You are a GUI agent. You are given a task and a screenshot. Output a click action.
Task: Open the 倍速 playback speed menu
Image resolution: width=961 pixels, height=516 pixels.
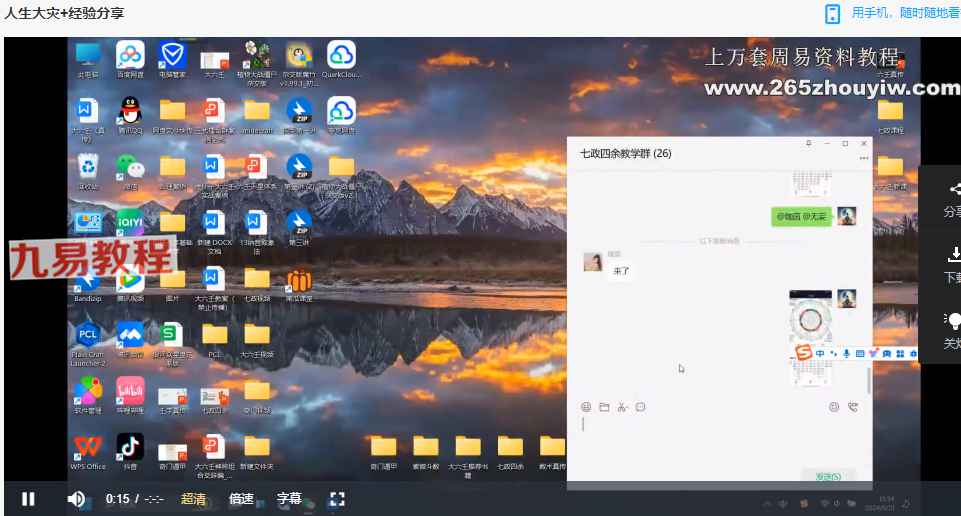tap(241, 499)
